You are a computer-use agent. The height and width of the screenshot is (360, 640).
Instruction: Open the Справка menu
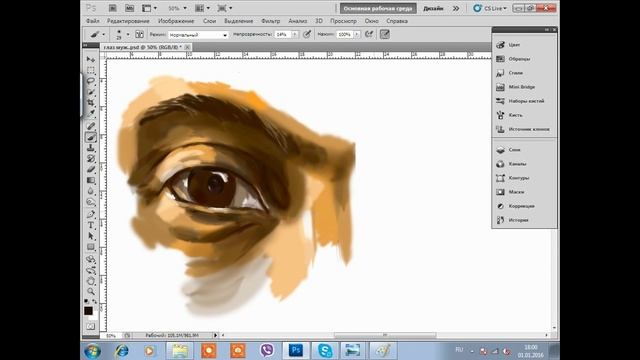[x=397, y=21]
